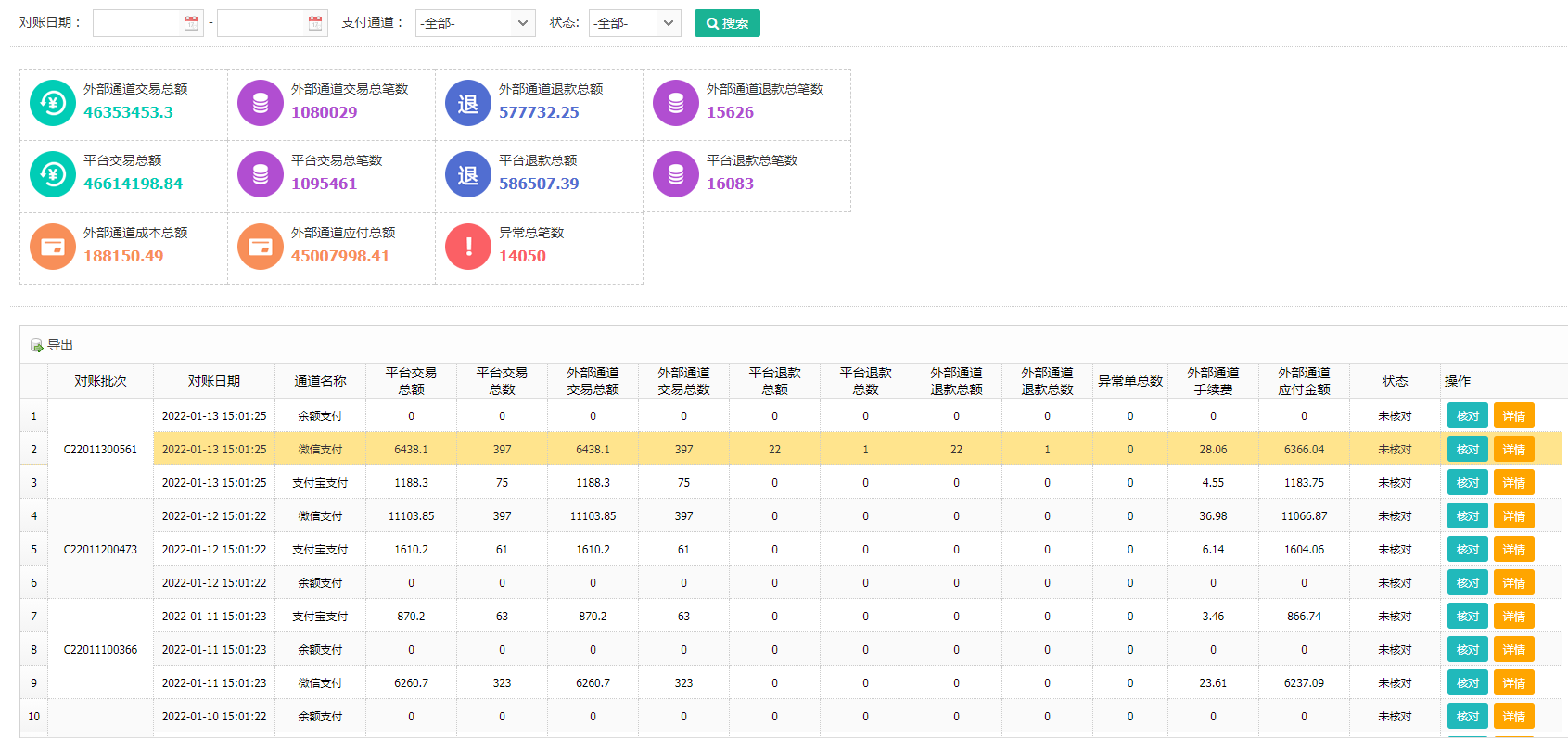Viewport: 1568px width, 738px height.
Task: Click the 平台交易总笔数 purple coin icon
Action: point(261,174)
